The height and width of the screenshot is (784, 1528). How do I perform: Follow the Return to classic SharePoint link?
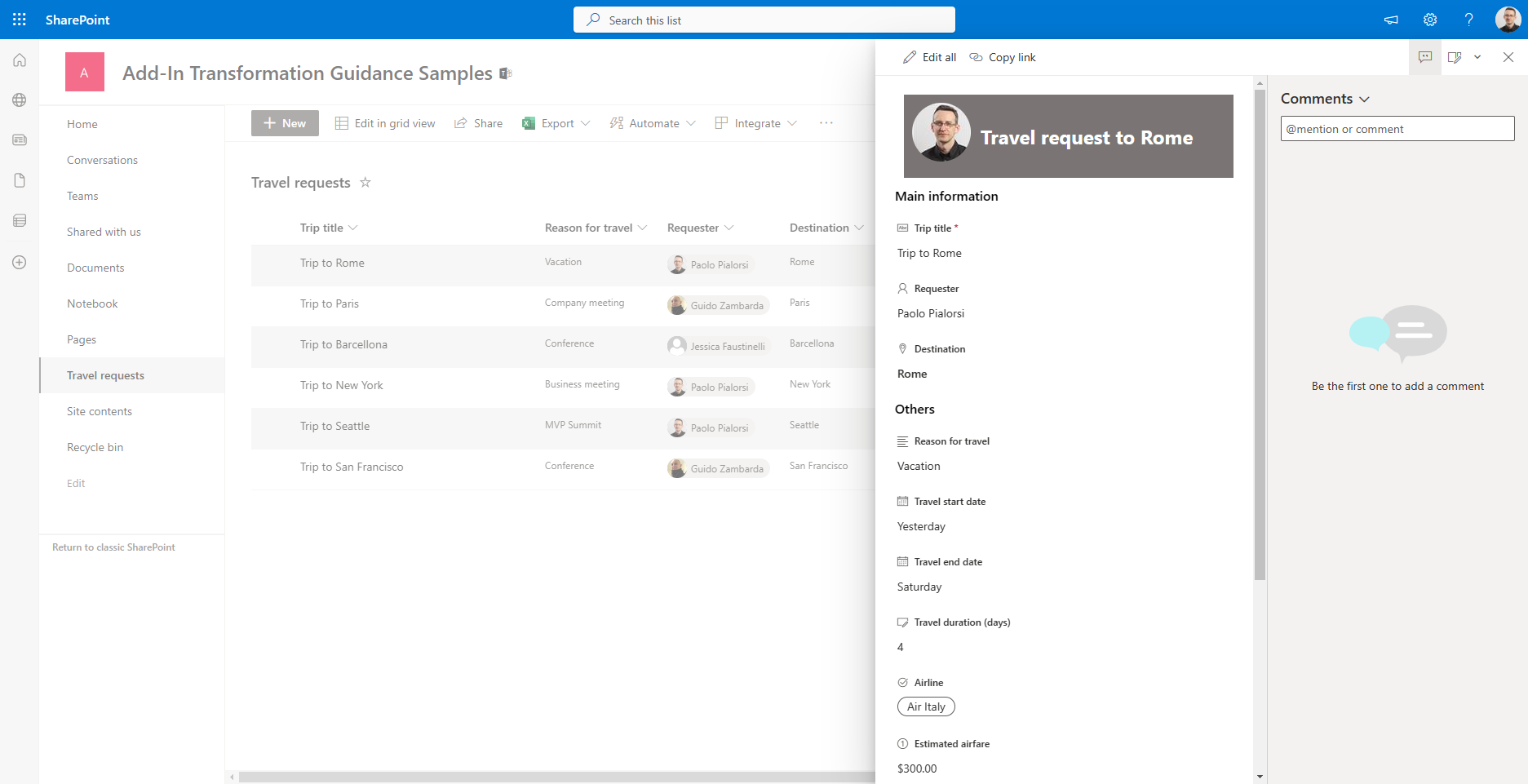pos(113,547)
